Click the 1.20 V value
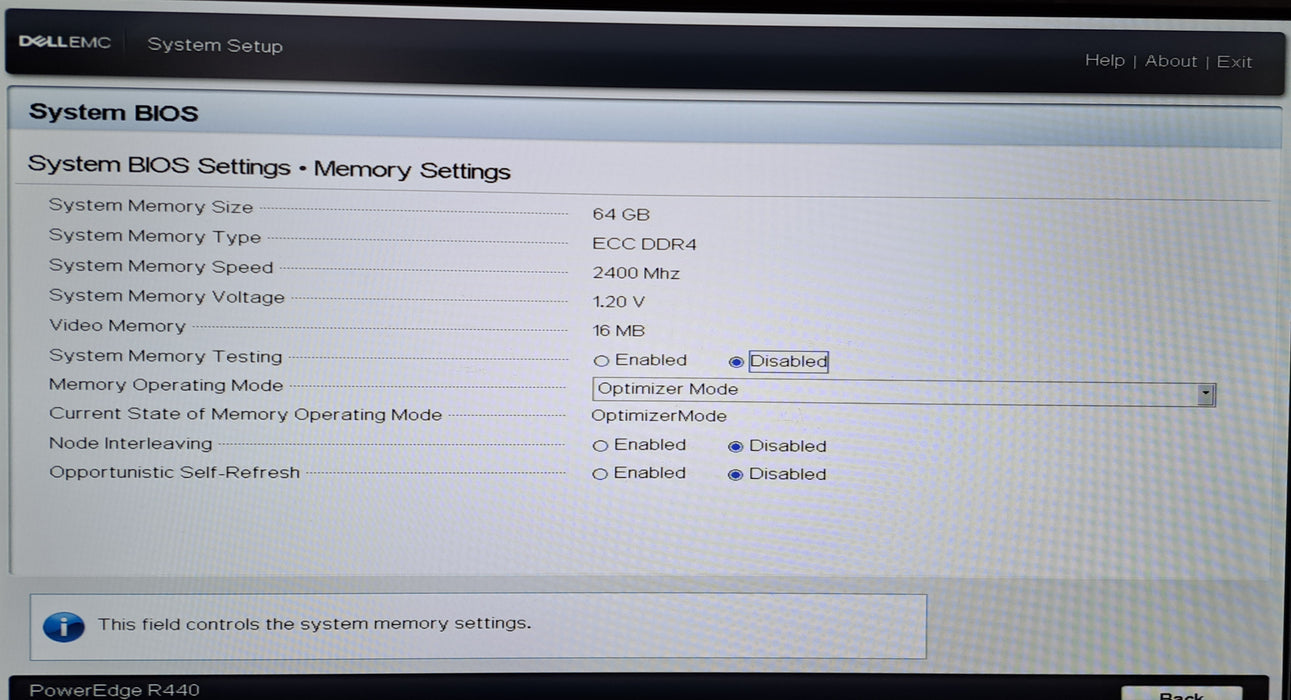The image size is (1291, 700). click(619, 302)
